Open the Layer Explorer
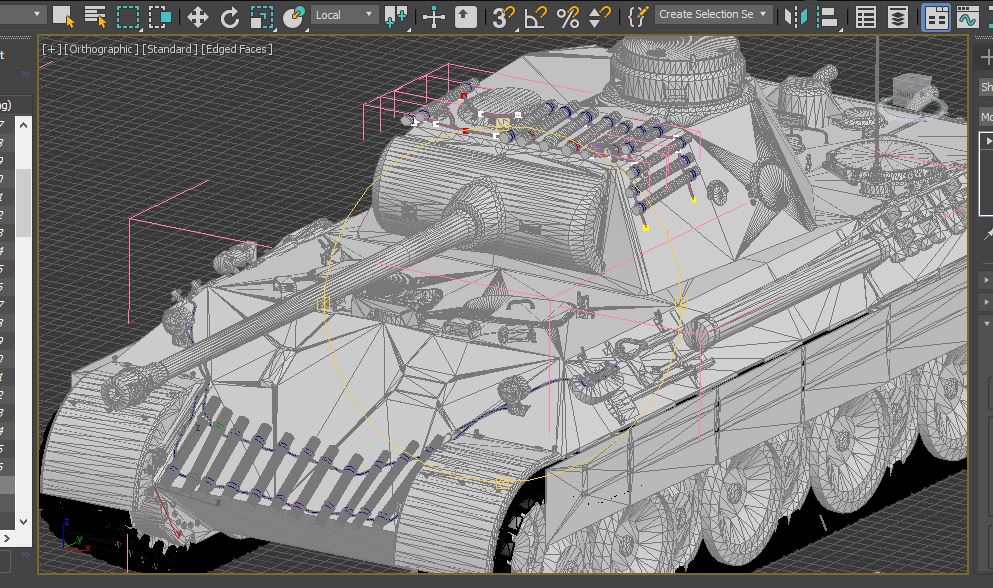This screenshot has width=993, height=588. click(x=899, y=16)
